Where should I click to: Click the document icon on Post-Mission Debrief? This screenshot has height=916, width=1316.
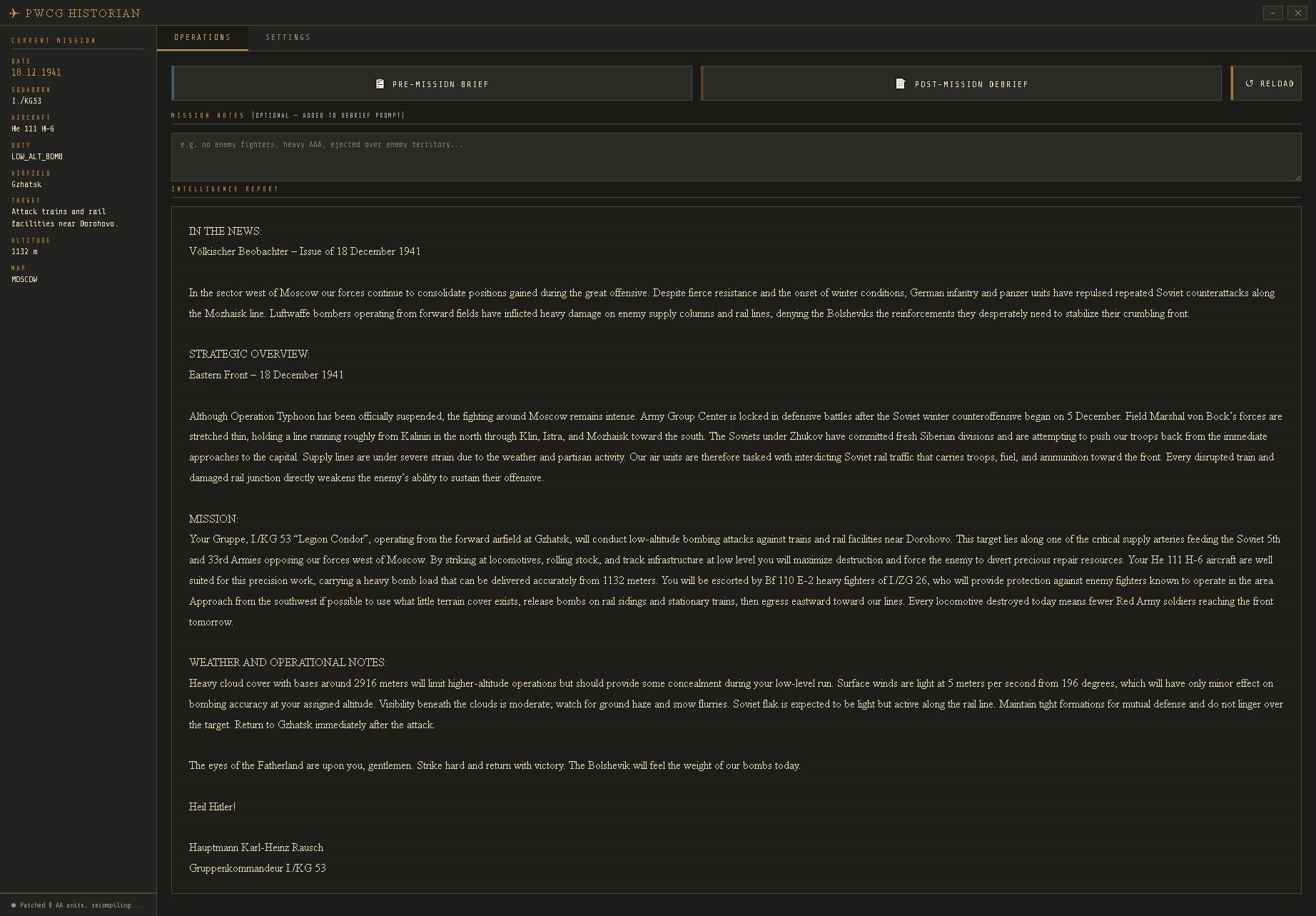click(x=900, y=84)
